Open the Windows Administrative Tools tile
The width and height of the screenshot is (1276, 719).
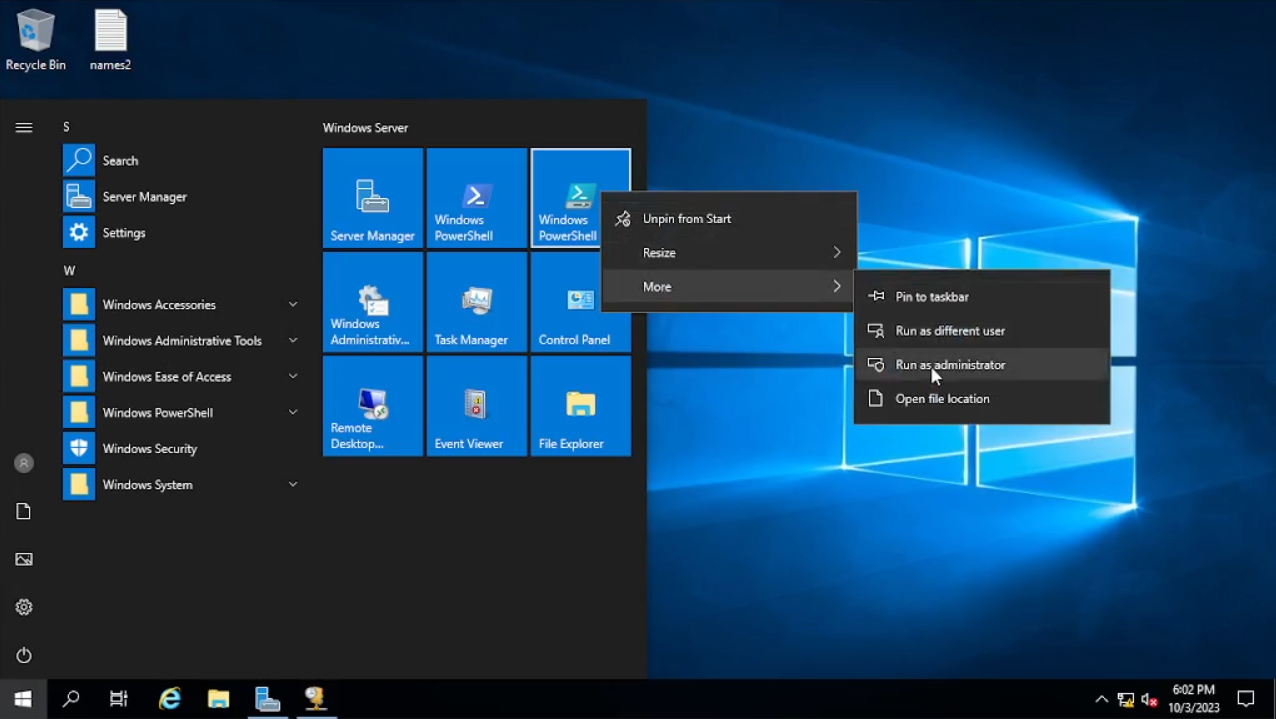[x=372, y=301]
